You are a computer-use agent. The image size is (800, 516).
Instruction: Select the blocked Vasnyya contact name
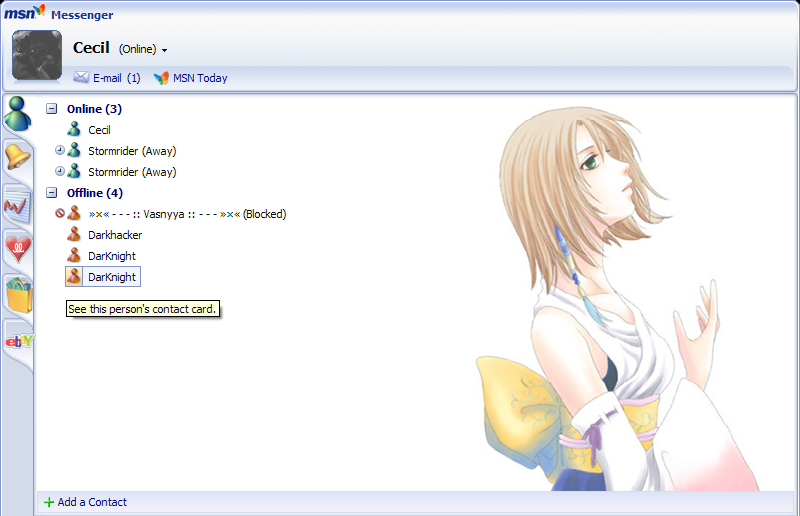coord(187,214)
